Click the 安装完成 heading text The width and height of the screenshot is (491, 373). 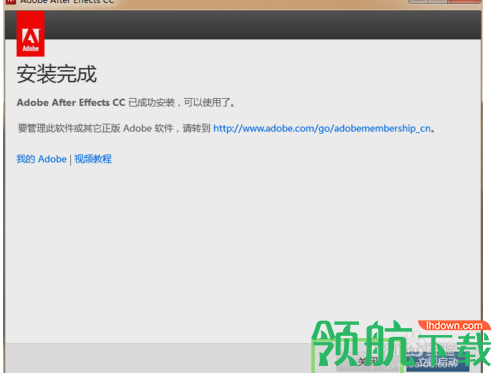pyautogui.click(x=57, y=74)
